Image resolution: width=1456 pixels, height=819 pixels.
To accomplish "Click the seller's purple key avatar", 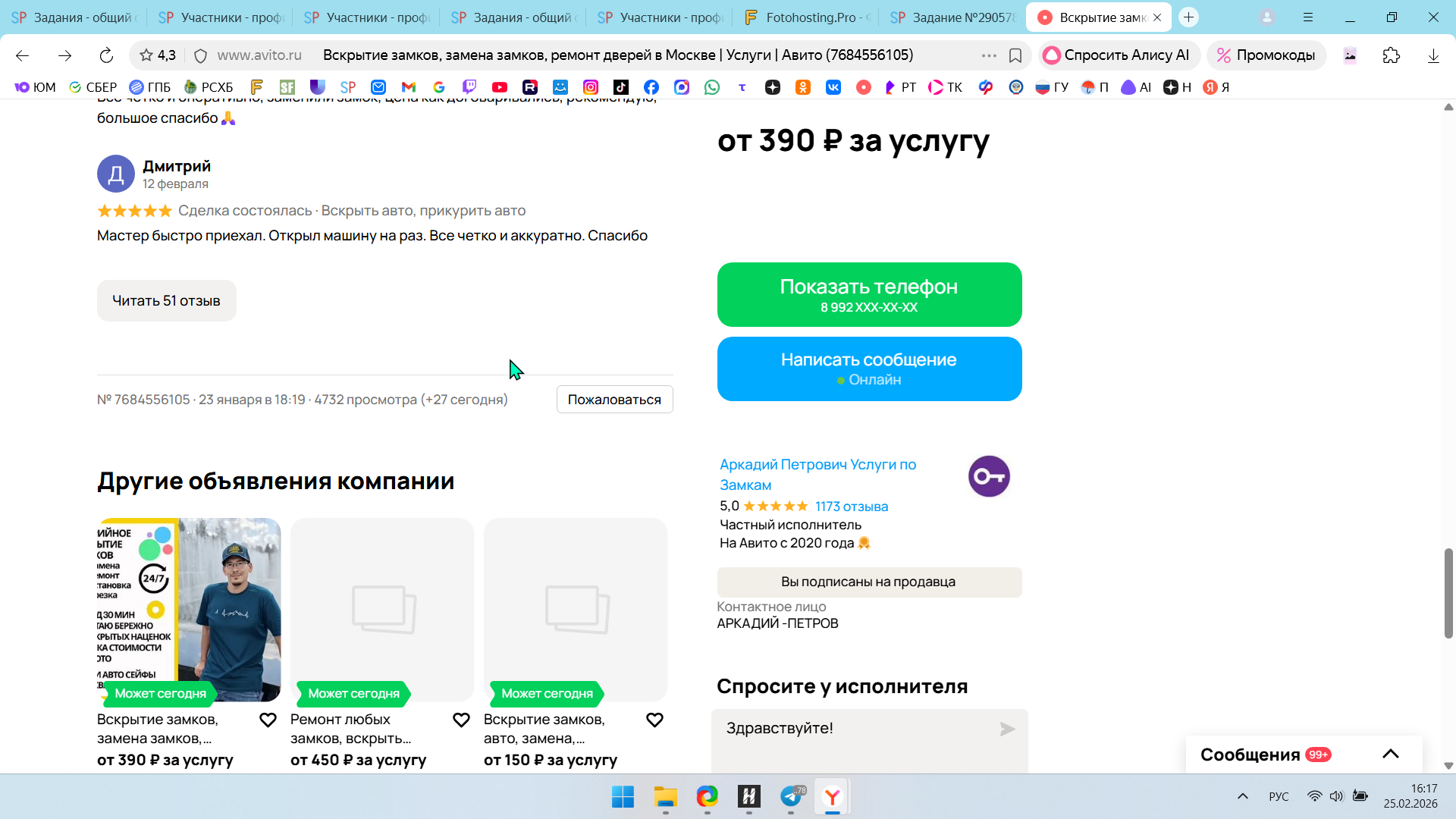I will [989, 476].
